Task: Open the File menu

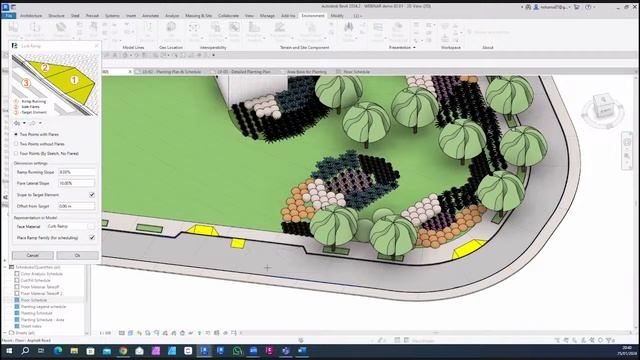Action: pyautogui.click(x=9, y=16)
